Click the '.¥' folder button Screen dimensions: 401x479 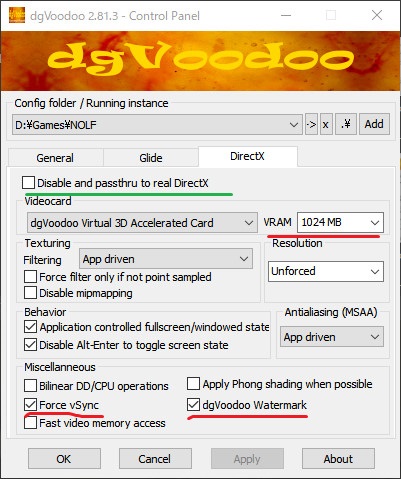click(346, 124)
